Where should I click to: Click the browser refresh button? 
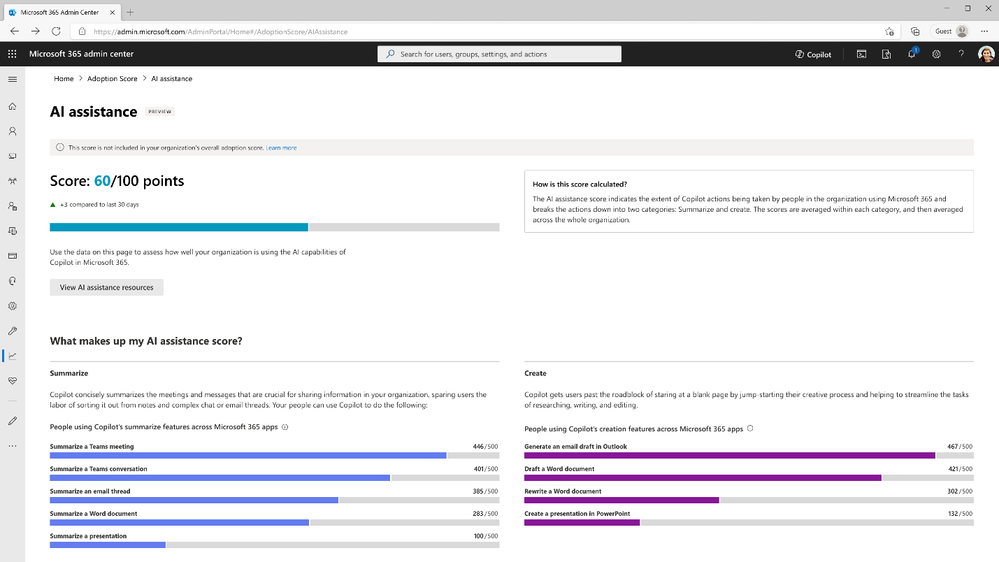tap(56, 31)
